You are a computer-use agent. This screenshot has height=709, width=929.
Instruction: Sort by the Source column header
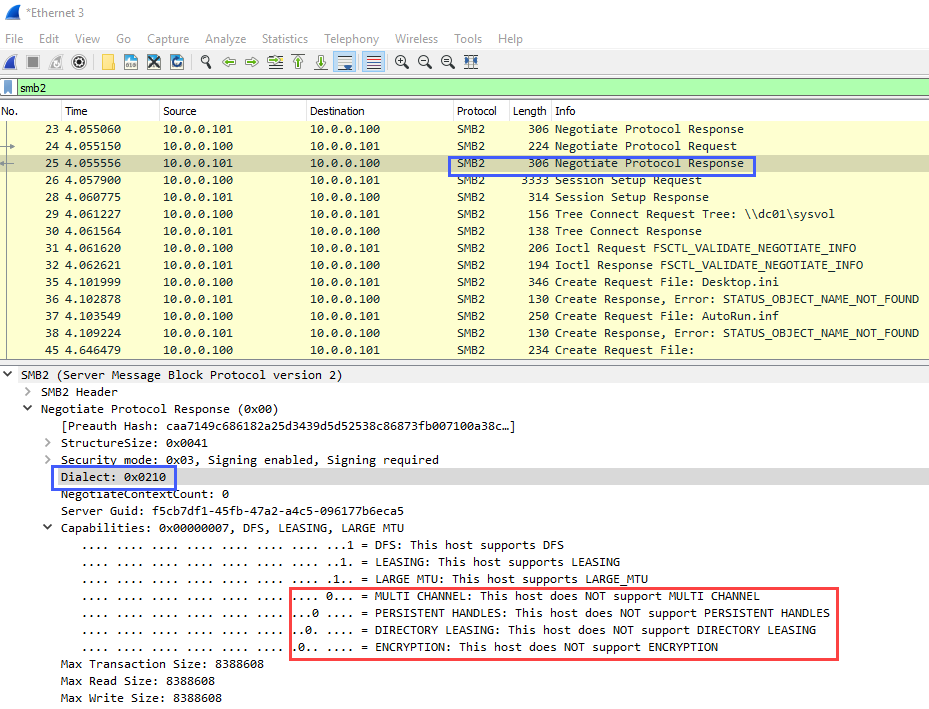233,111
